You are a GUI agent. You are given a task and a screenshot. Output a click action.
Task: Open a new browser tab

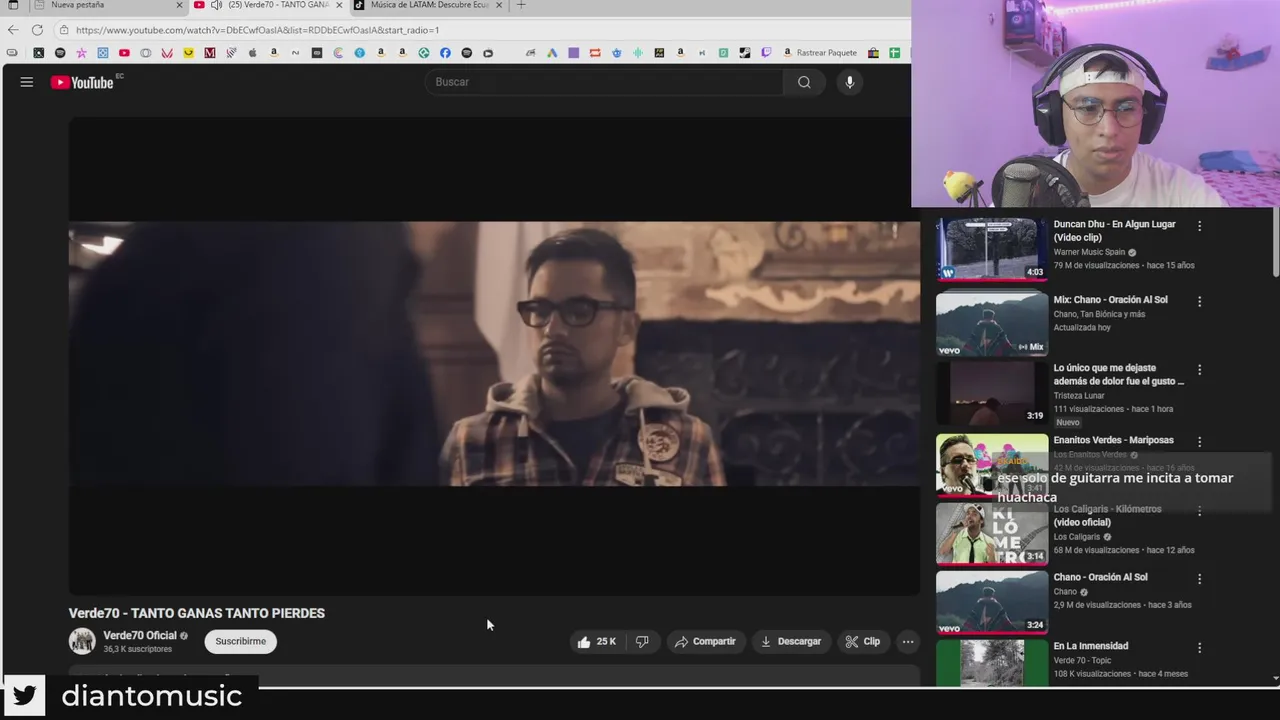pos(521,5)
